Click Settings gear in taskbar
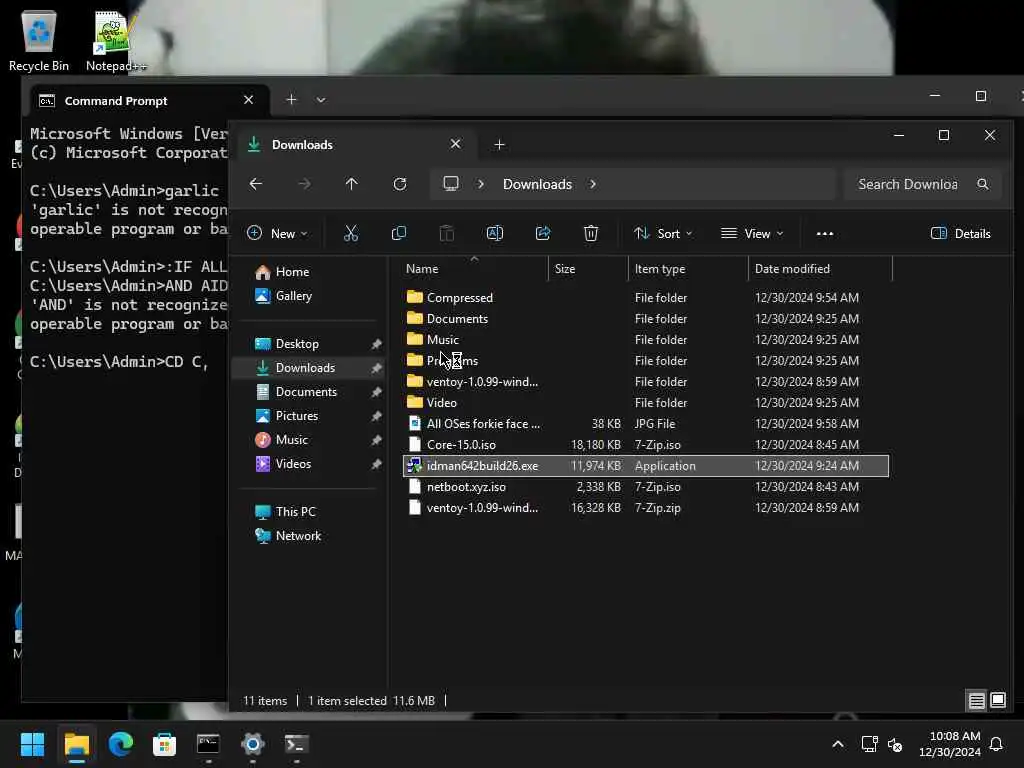 [253, 744]
